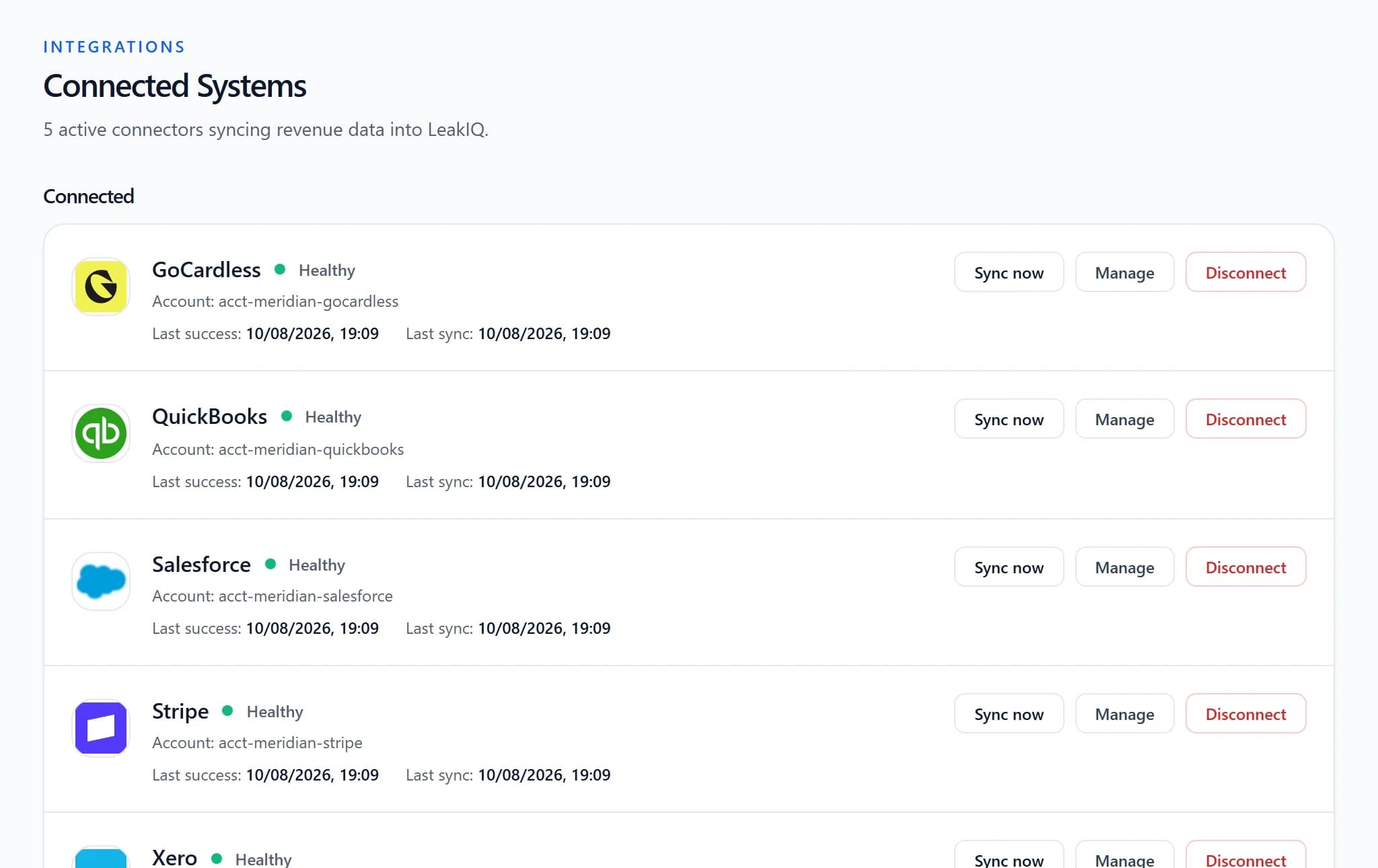This screenshot has width=1378, height=868.
Task: Click the Healthy status label for Stripe
Action: [x=275, y=712]
